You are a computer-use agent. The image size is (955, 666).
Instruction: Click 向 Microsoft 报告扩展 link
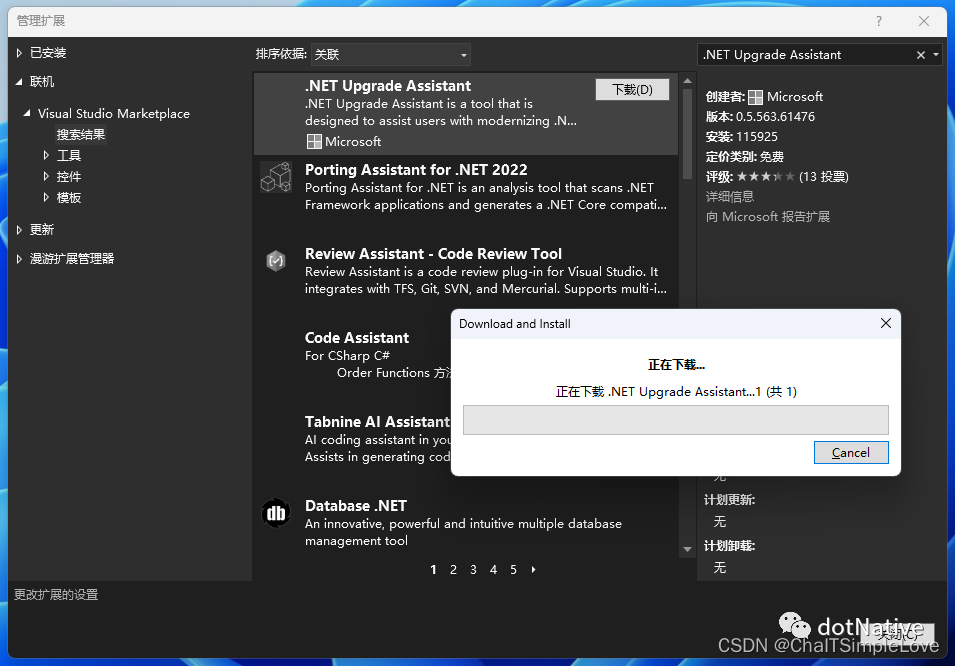pyautogui.click(x=767, y=217)
